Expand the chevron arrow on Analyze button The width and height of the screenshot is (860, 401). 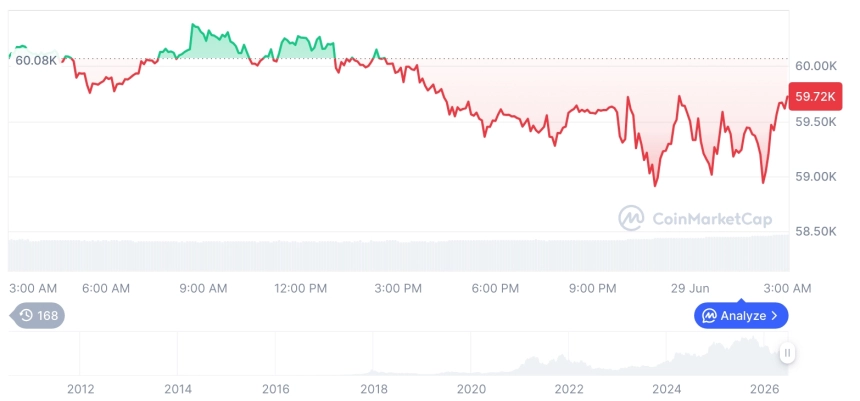coord(774,316)
